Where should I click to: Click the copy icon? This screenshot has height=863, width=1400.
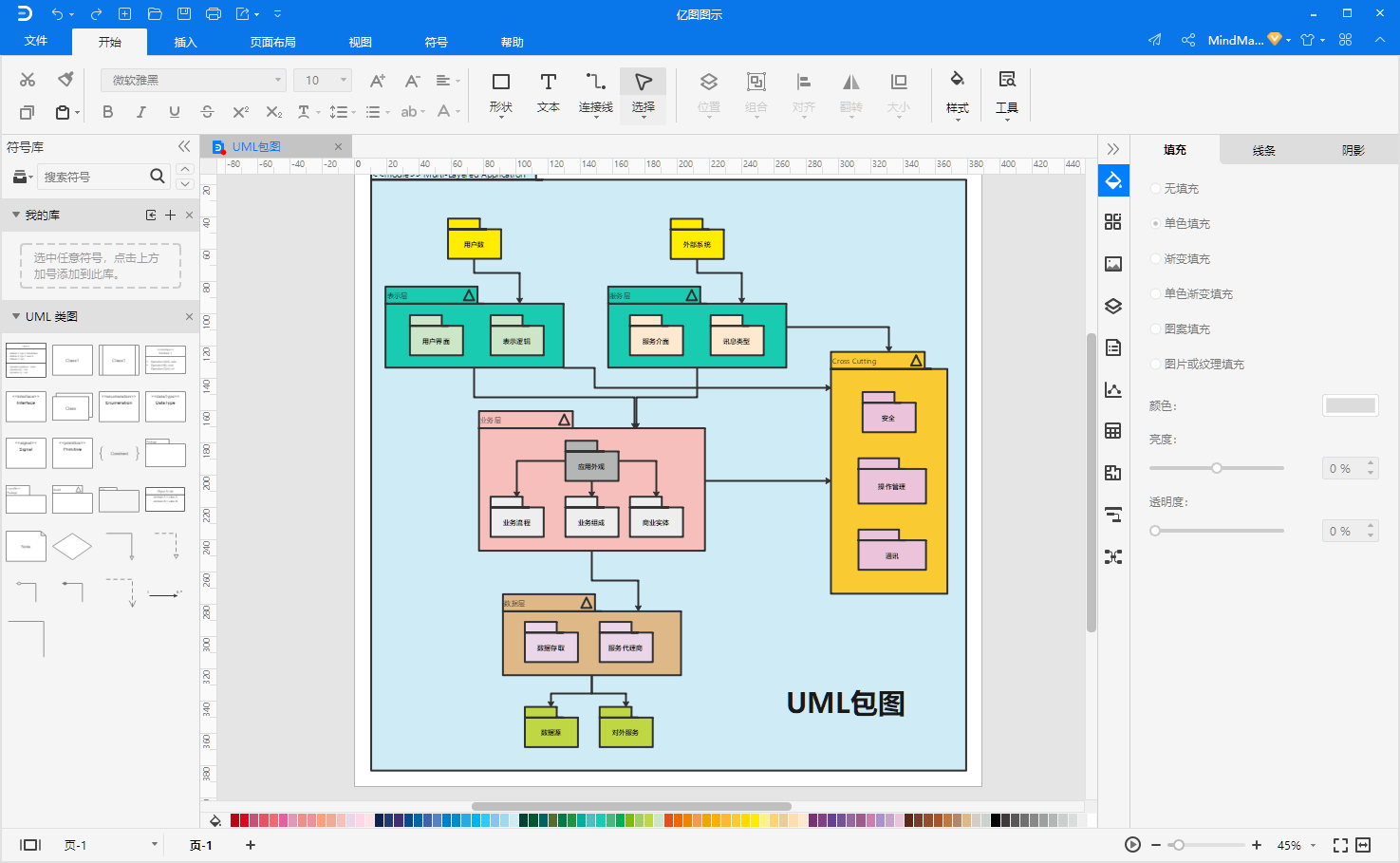(27, 112)
